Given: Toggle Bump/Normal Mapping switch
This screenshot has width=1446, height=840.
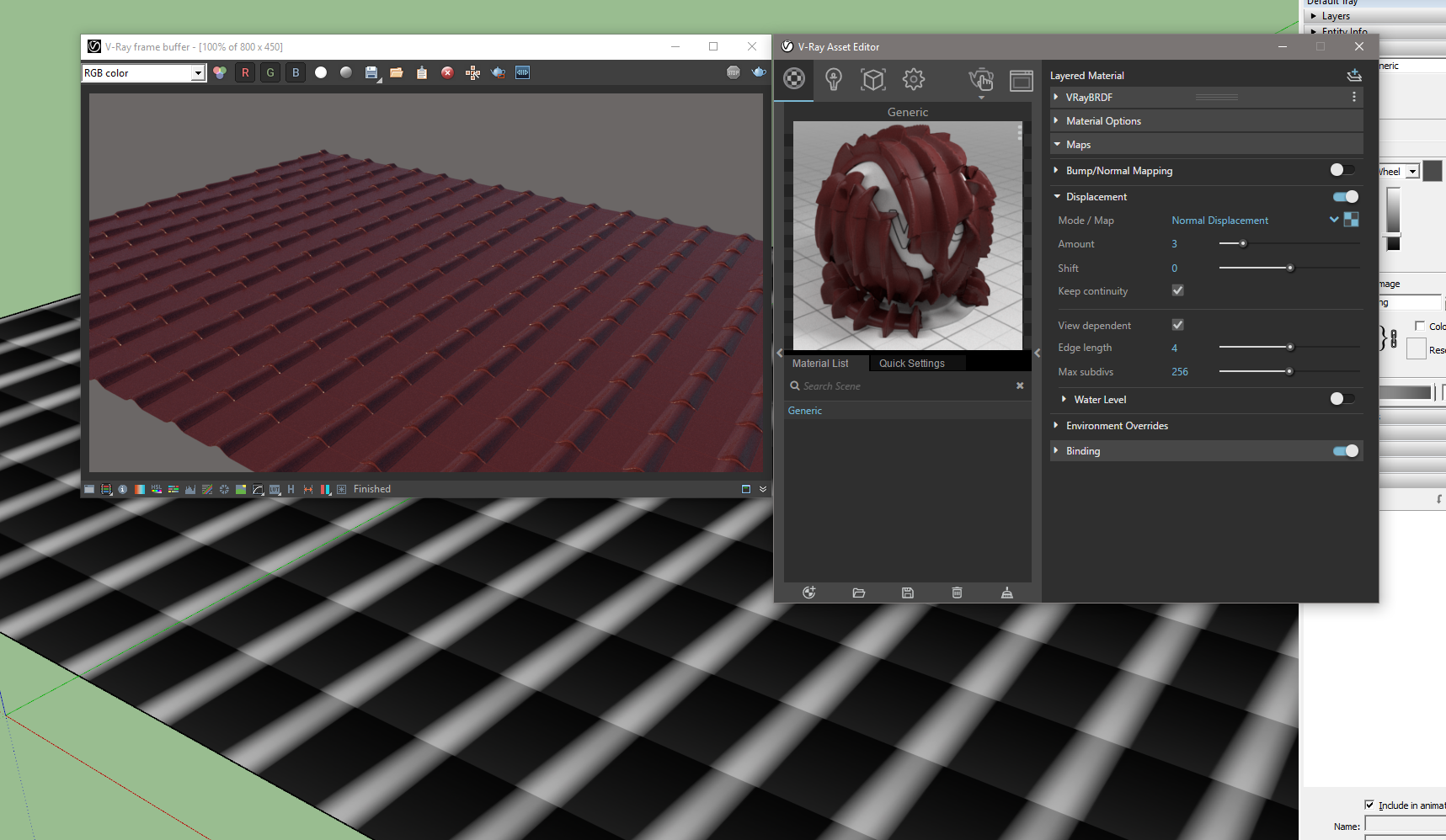Looking at the screenshot, I should pyautogui.click(x=1343, y=170).
